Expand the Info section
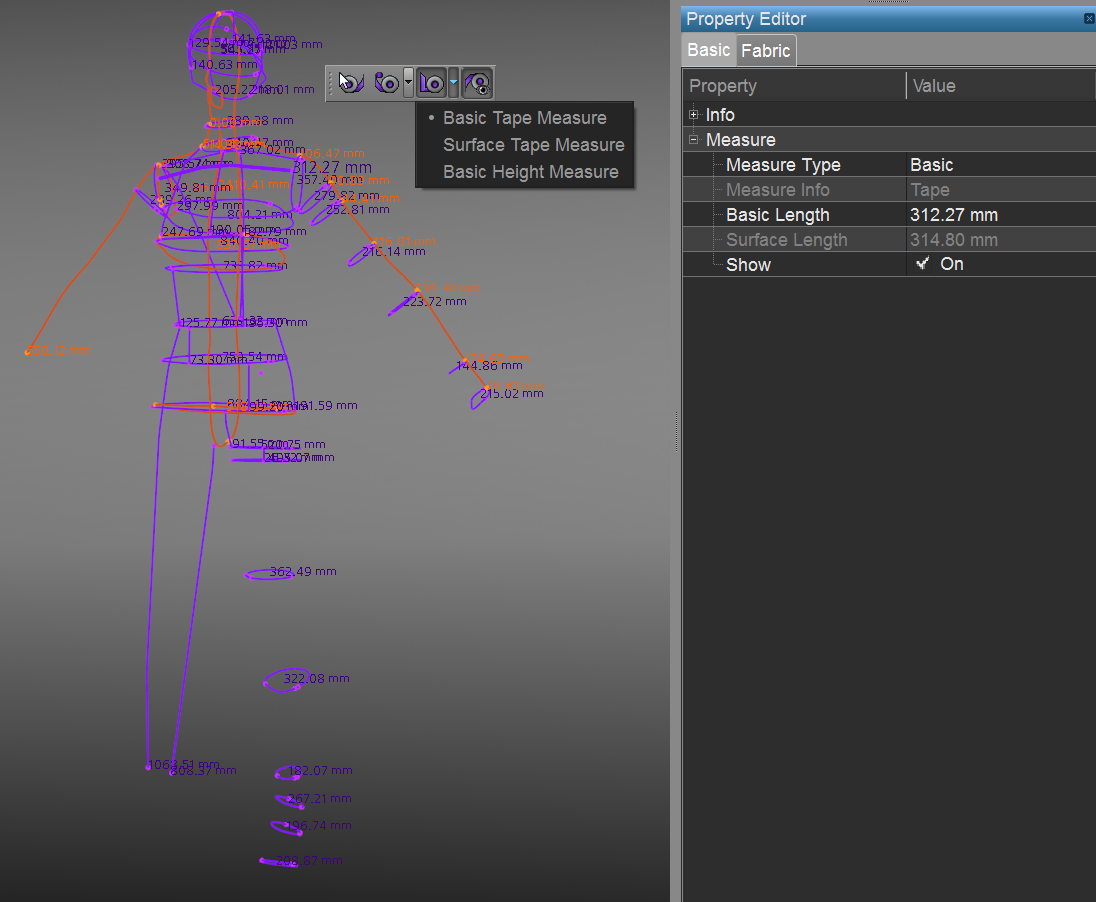Screen dimensions: 1096x902 (693, 115)
